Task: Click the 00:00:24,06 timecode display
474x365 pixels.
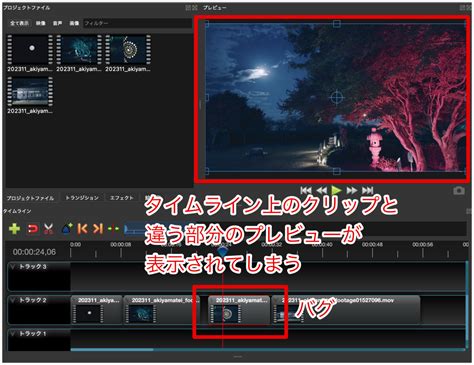Action: pos(34,252)
